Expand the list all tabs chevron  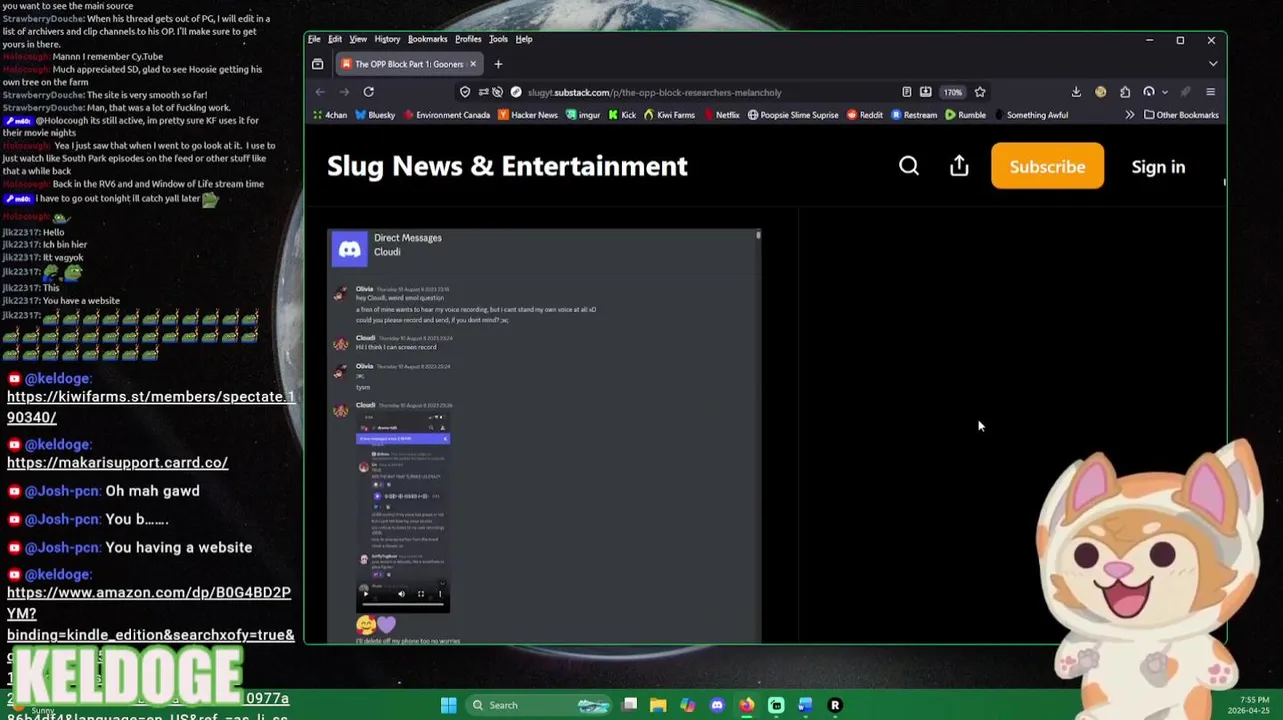(x=1213, y=64)
